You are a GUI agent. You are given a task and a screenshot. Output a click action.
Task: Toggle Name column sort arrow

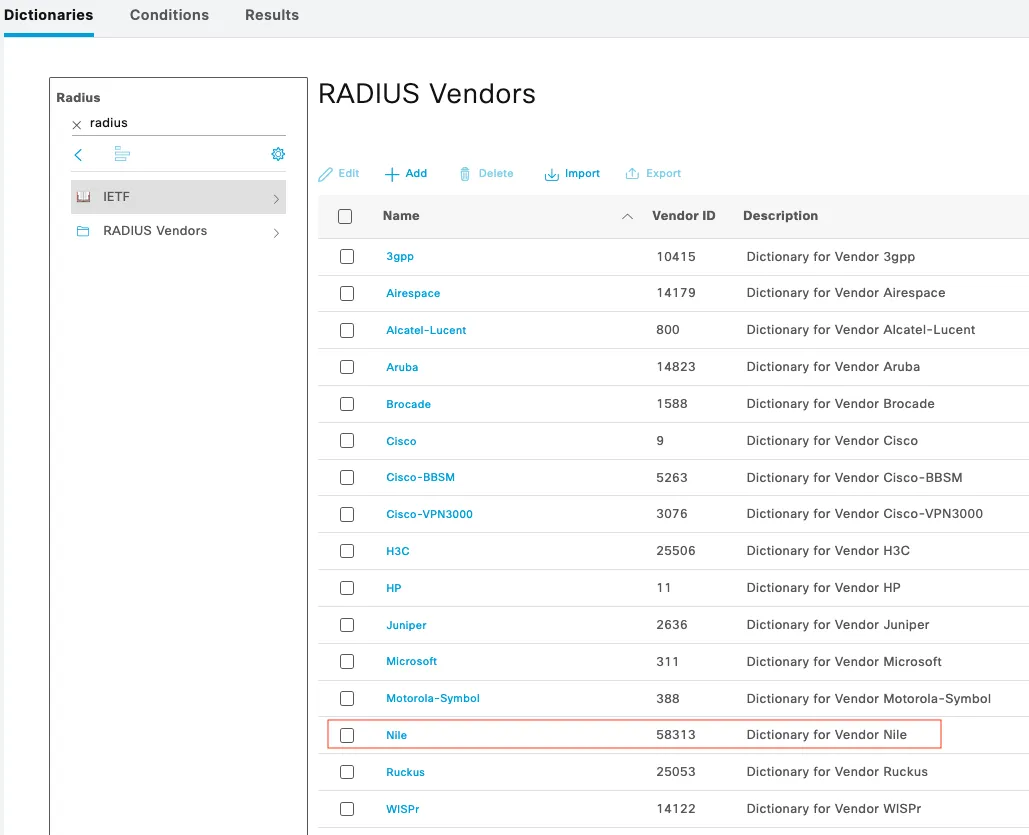click(x=627, y=217)
